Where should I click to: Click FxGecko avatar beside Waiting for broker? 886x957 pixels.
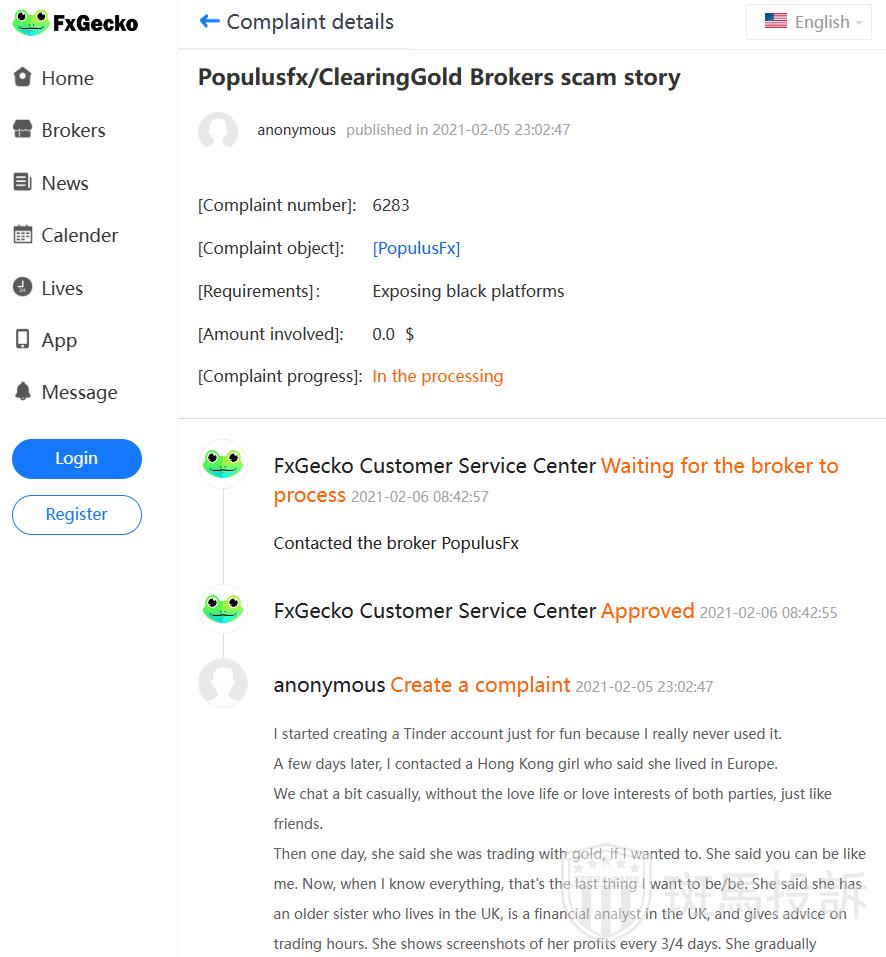pos(223,464)
